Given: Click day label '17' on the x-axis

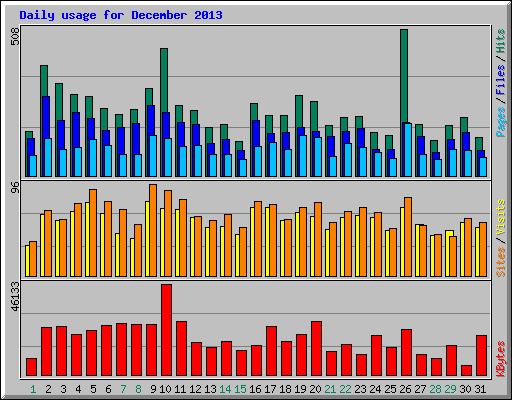Looking at the screenshot, I should (x=270, y=389).
